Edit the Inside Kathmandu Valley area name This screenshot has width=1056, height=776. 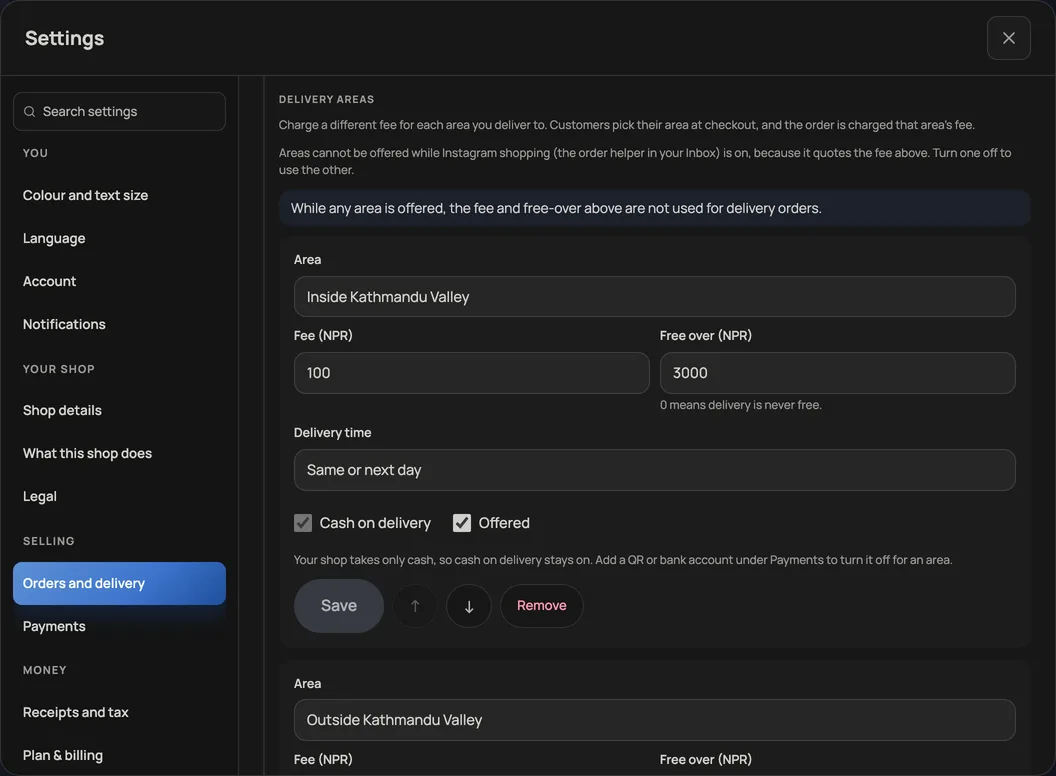point(655,297)
